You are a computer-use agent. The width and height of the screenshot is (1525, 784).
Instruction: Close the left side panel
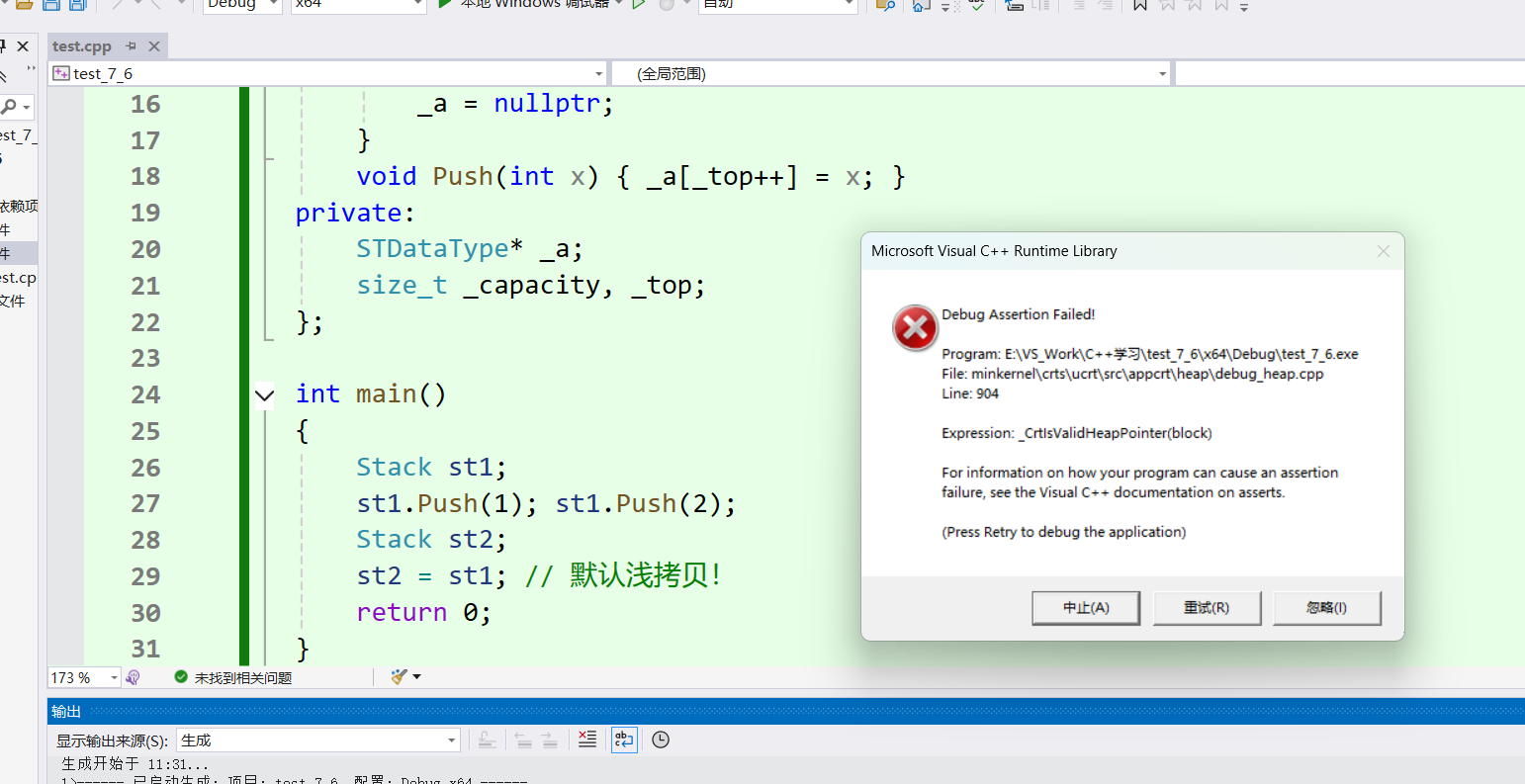coord(23,46)
